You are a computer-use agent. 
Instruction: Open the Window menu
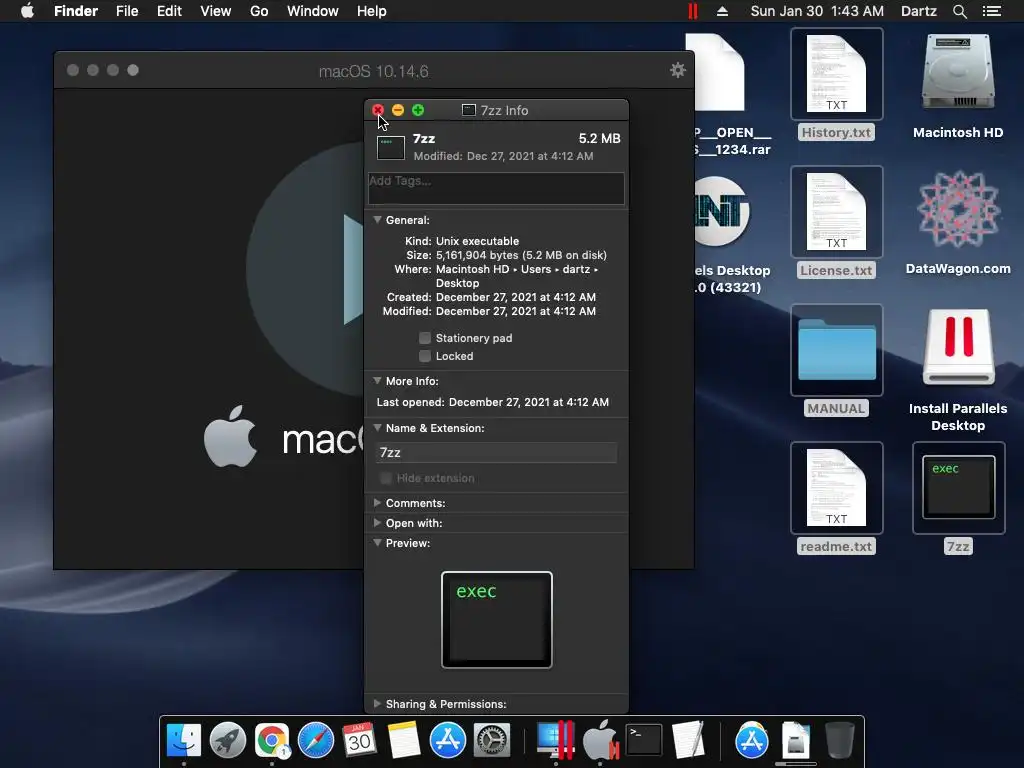click(x=312, y=11)
